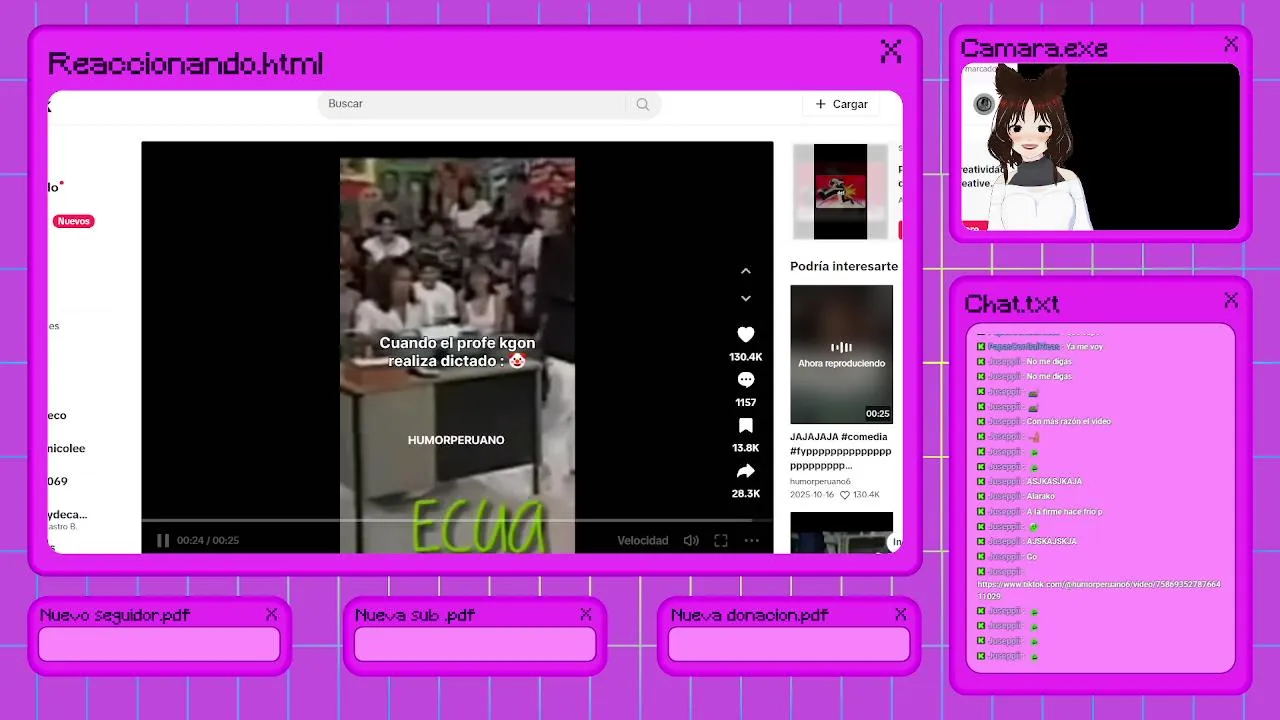Click the search magnifier icon

pyautogui.click(x=642, y=104)
